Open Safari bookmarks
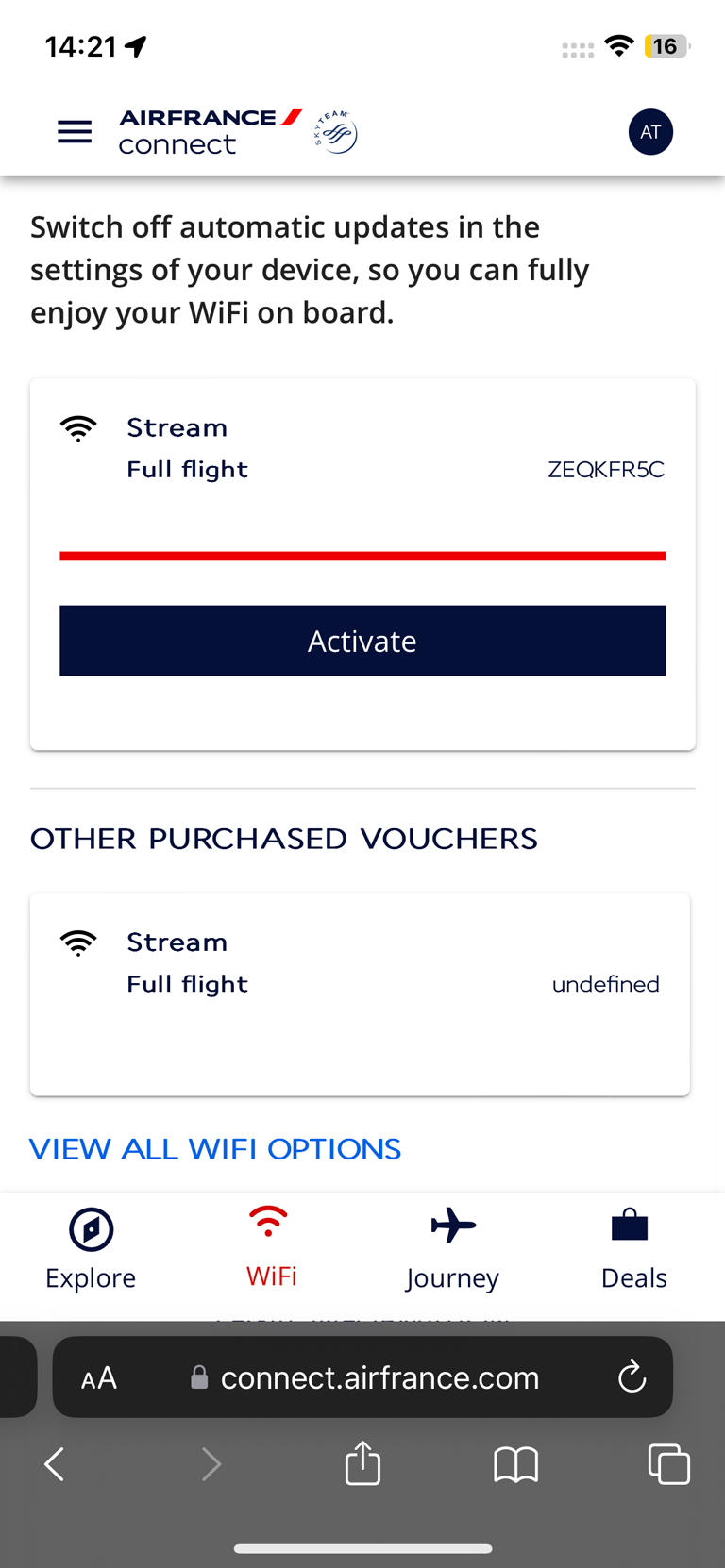Viewport: 725px width, 1568px height. [515, 1464]
